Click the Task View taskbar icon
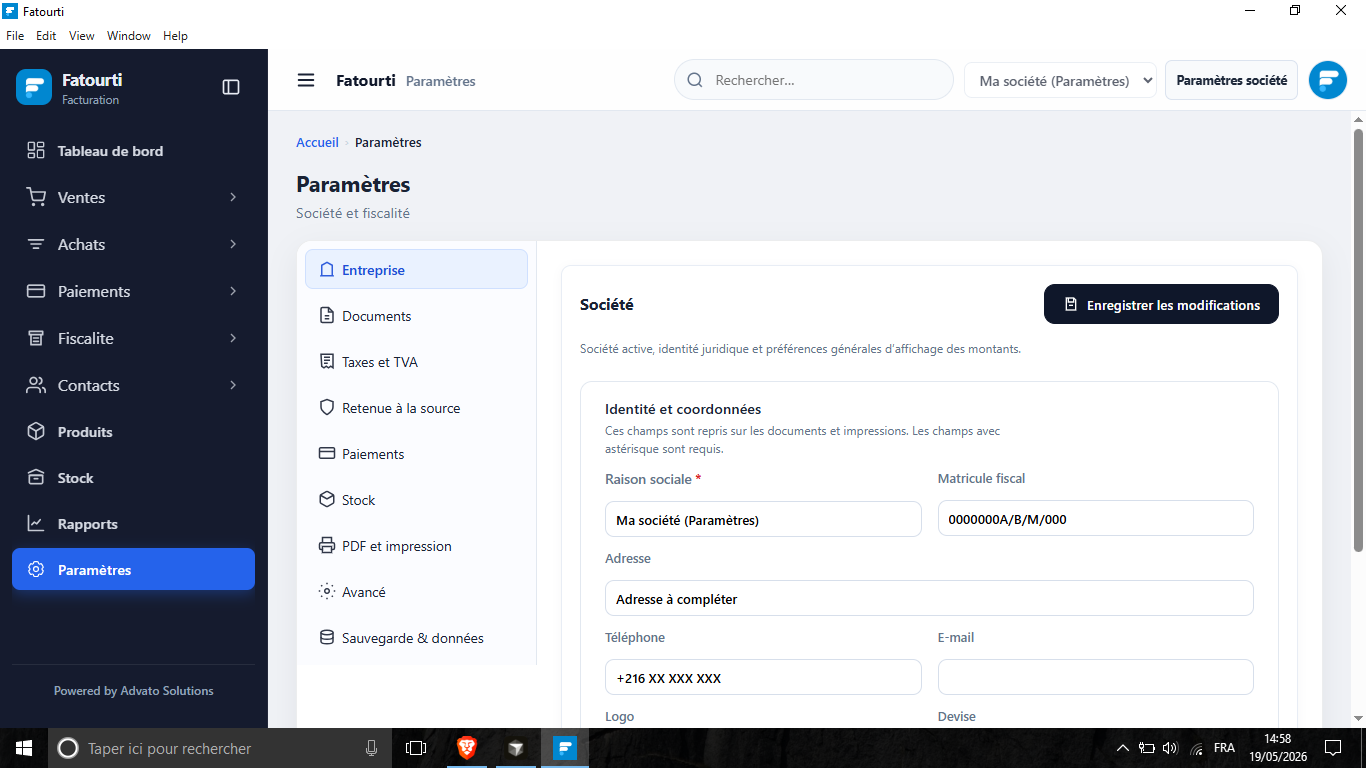The width and height of the screenshot is (1366, 768). (x=416, y=747)
